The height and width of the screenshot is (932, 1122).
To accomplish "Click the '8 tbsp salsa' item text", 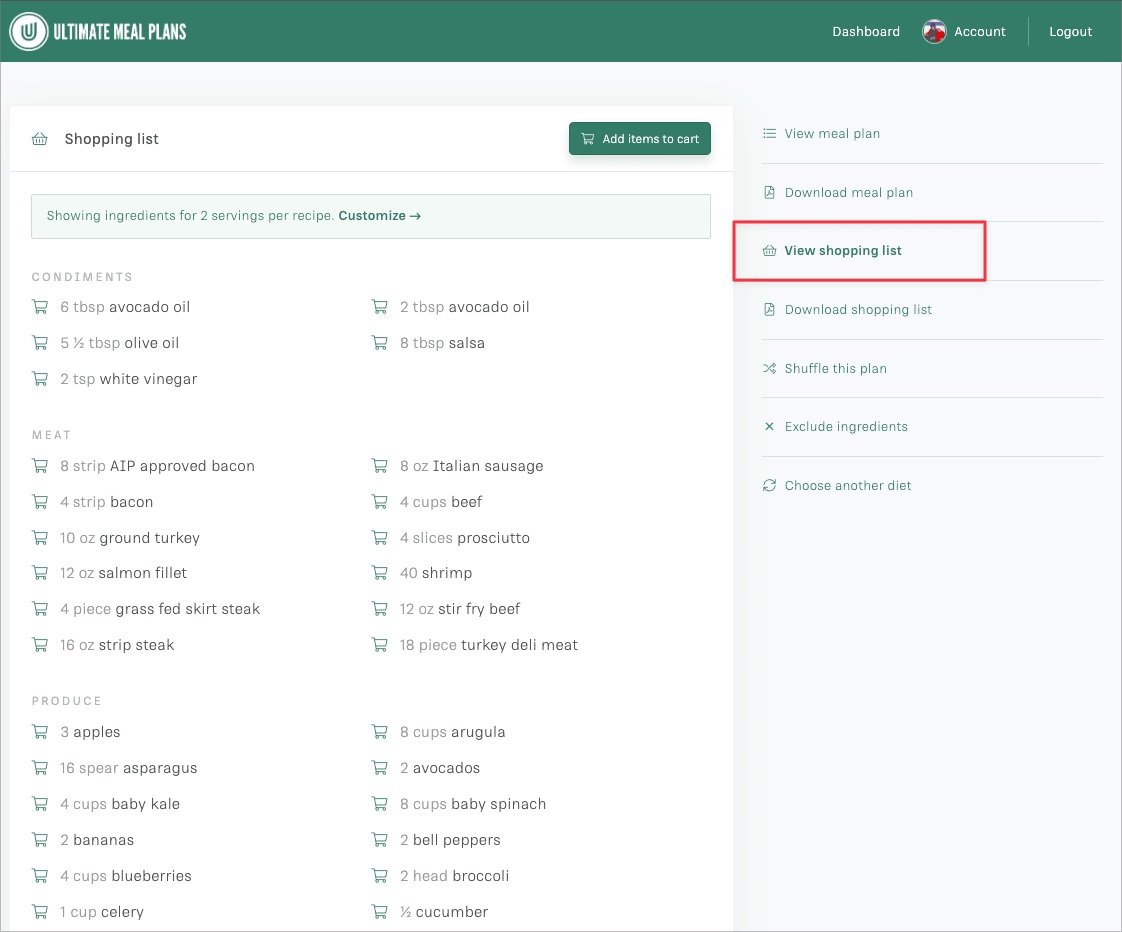I will point(442,343).
